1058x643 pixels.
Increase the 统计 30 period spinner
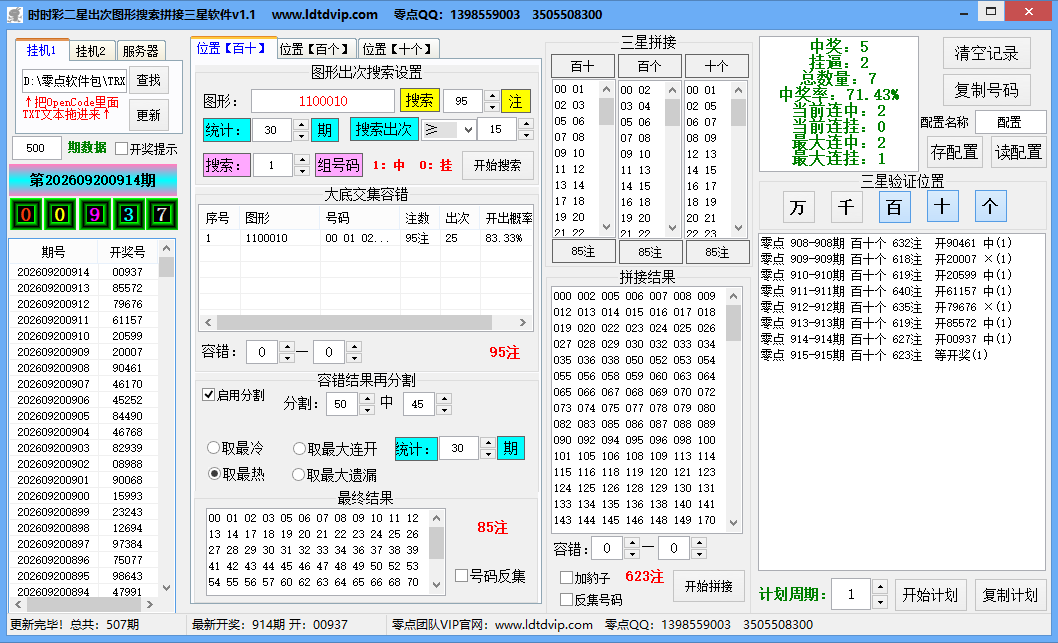pos(301,124)
